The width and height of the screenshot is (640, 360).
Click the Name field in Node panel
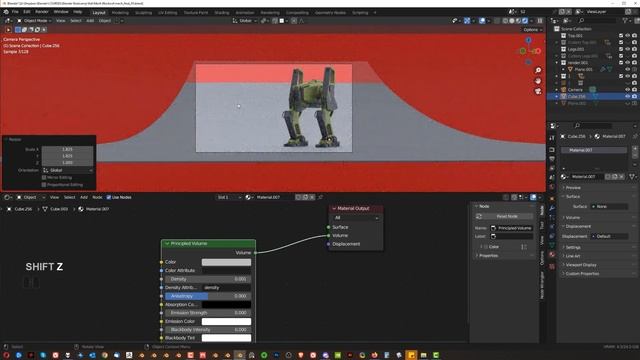511,228
